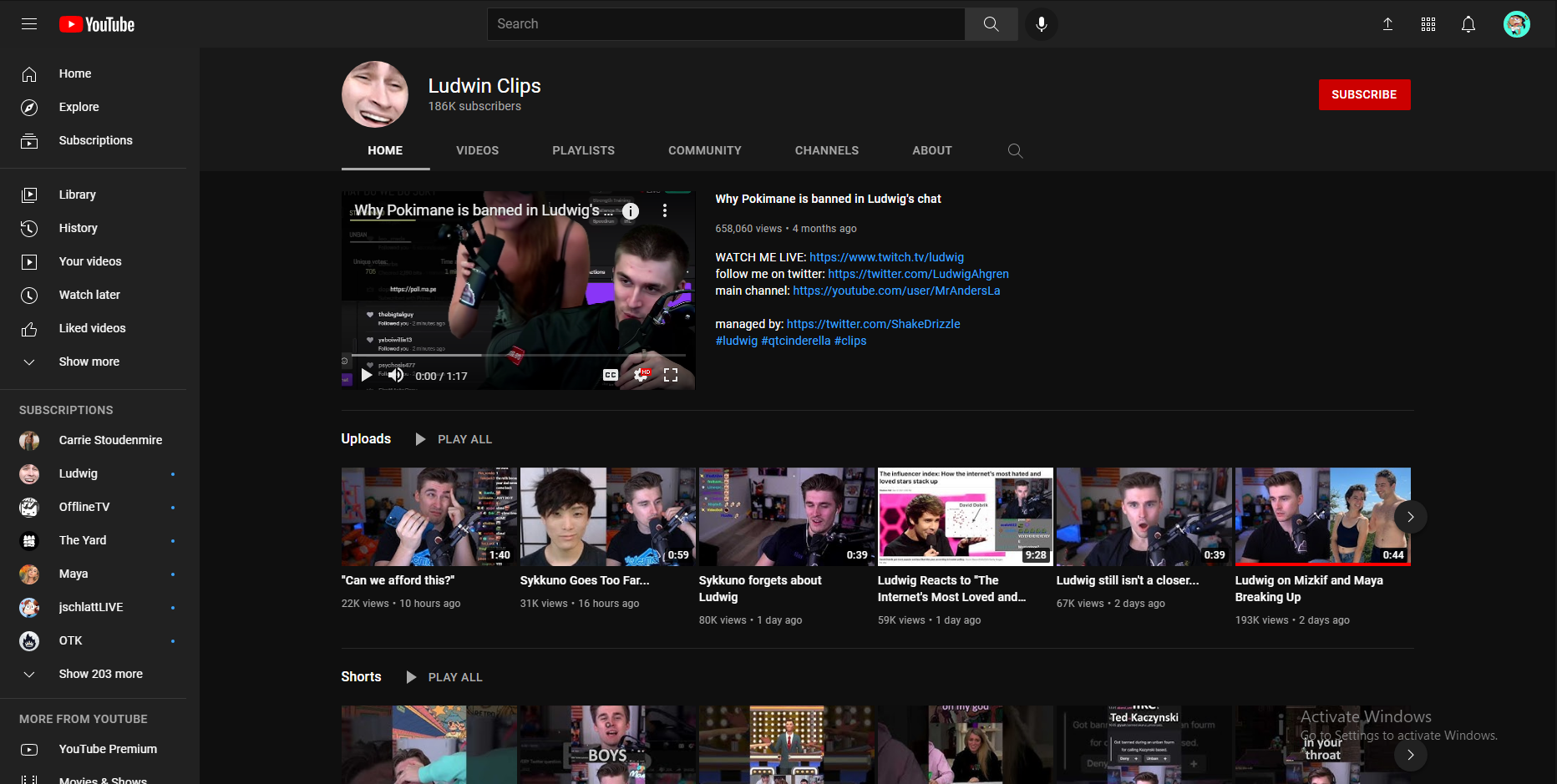Mute the video player audio
The image size is (1557, 784).
(396, 375)
